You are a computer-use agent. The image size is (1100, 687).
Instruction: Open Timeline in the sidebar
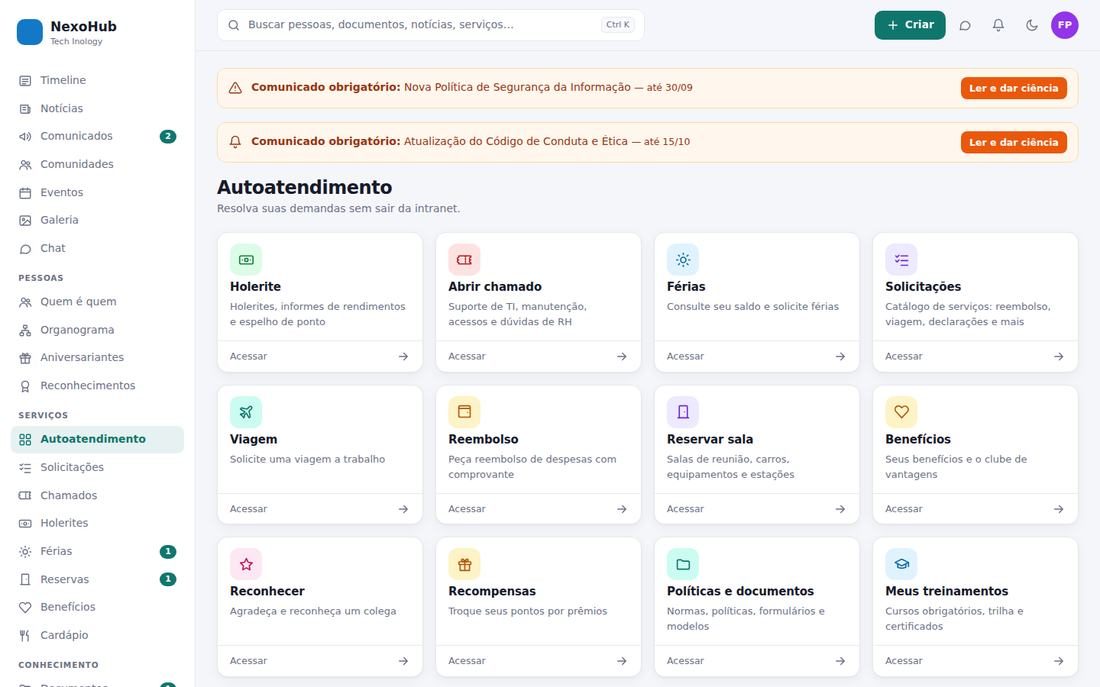pyautogui.click(x=98, y=80)
